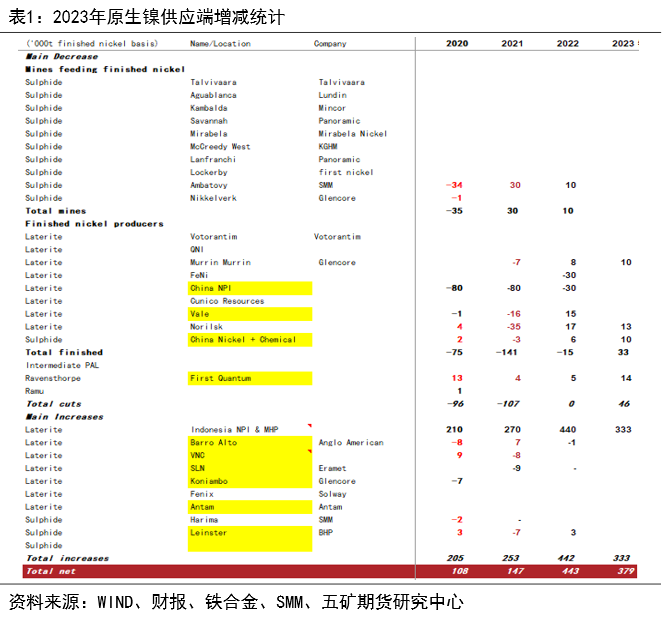Select the highlighted 'Barro Alto' cell
This screenshot has height=626, width=665.
[x=250, y=442]
